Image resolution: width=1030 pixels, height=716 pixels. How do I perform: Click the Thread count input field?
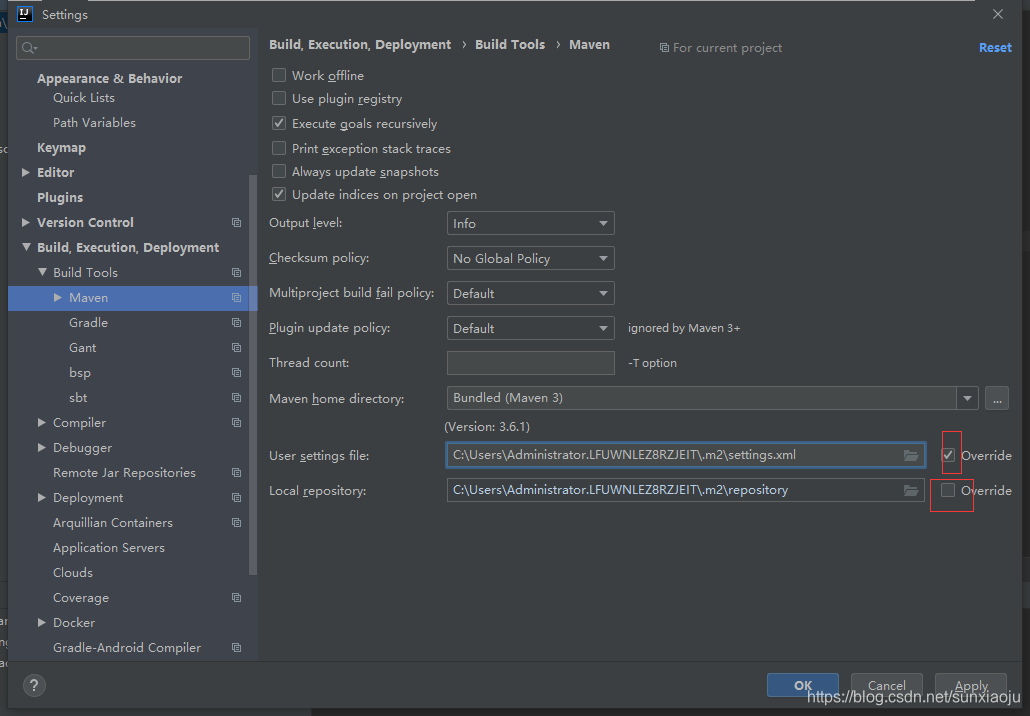tap(530, 363)
